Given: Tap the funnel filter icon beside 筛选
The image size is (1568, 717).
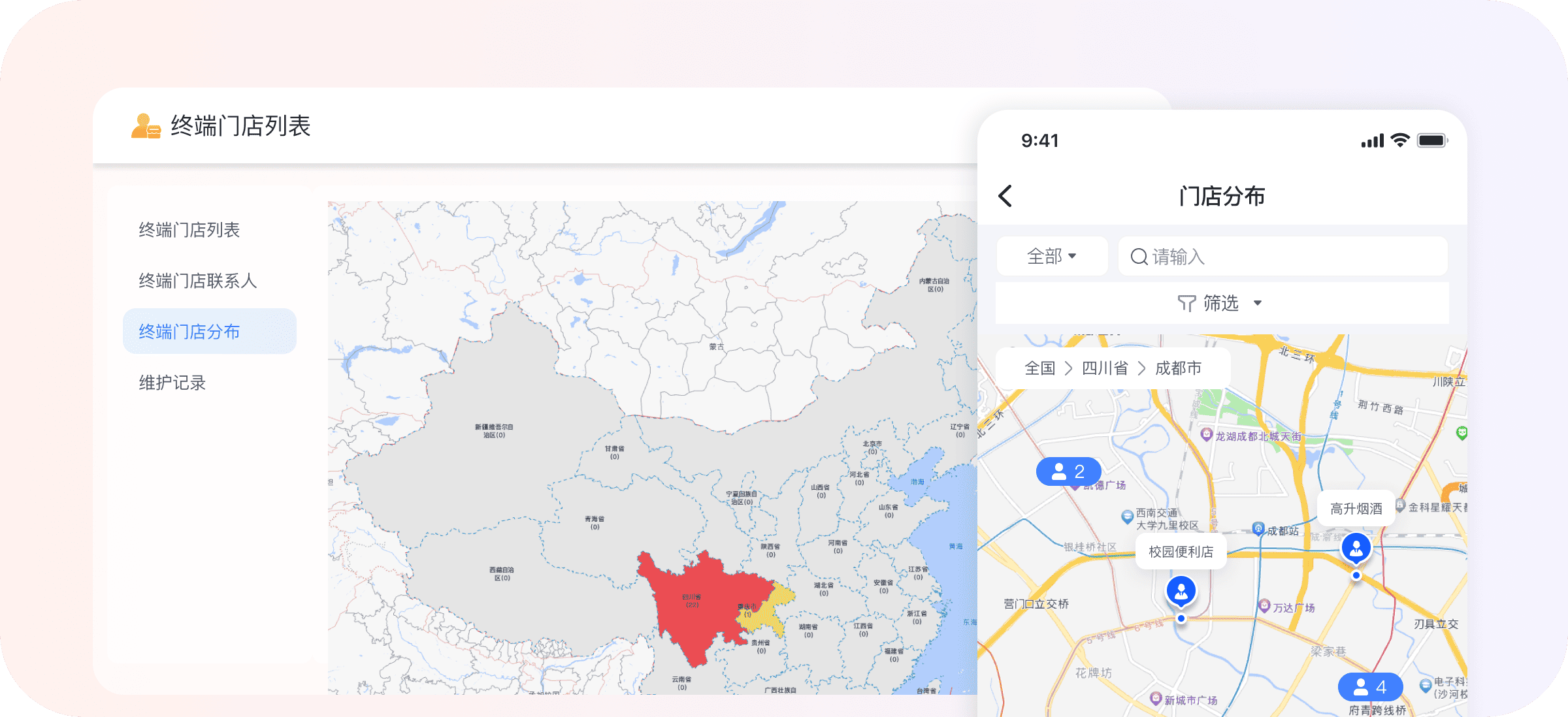Looking at the screenshot, I should click(x=1186, y=303).
